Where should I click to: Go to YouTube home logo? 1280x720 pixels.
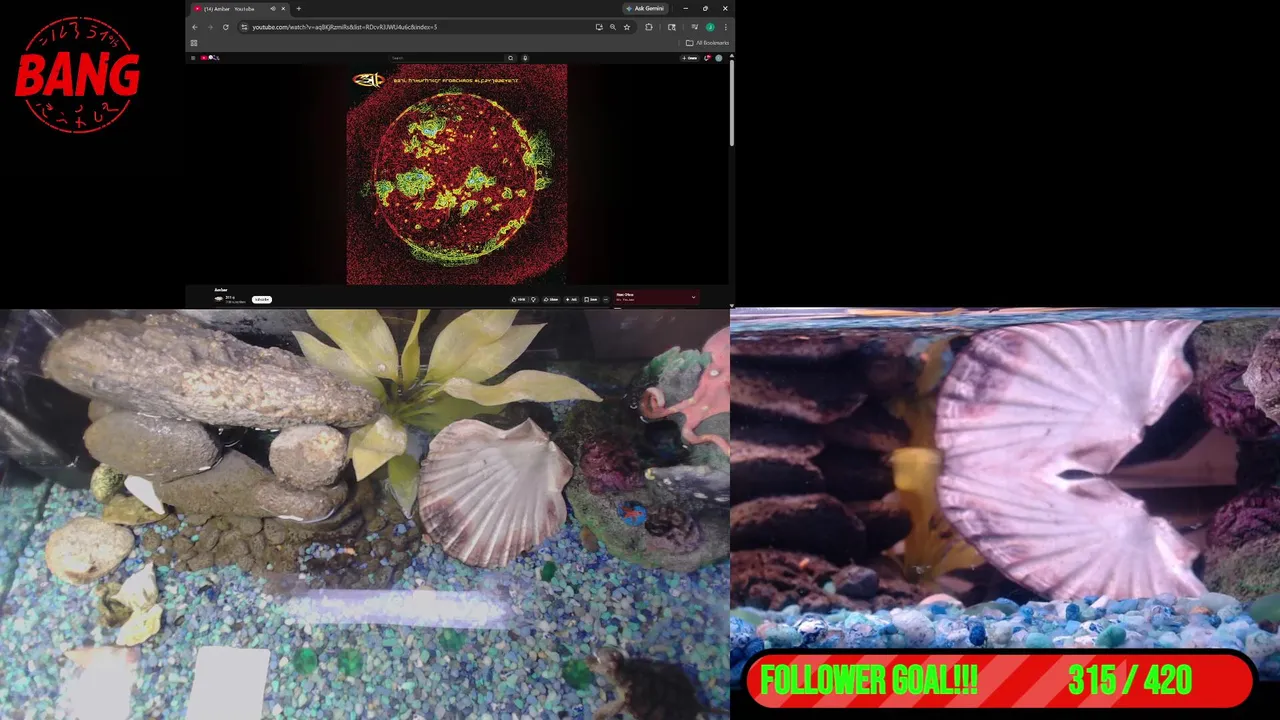click(x=210, y=58)
